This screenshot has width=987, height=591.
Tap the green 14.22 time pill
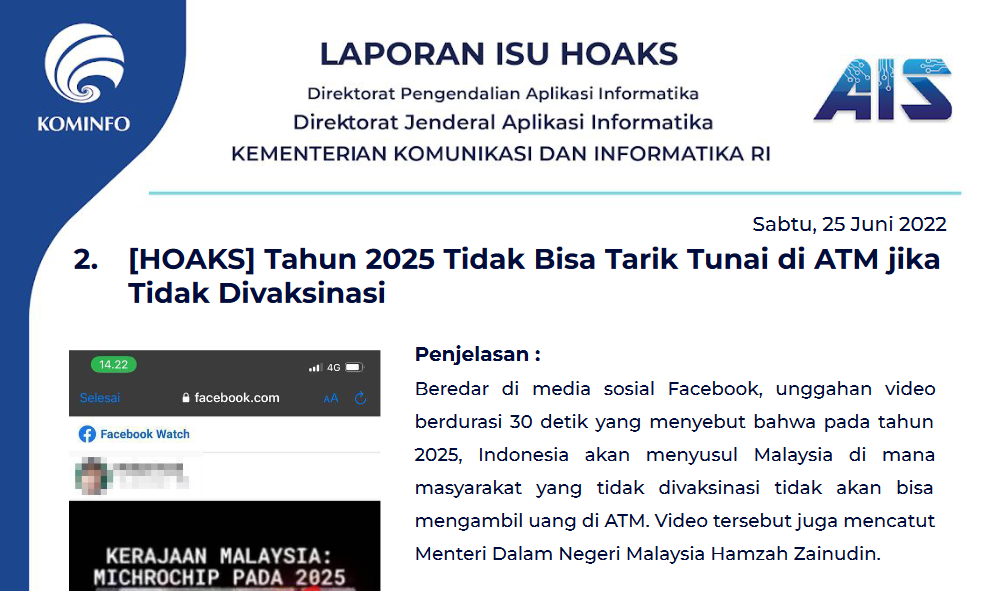(x=113, y=364)
